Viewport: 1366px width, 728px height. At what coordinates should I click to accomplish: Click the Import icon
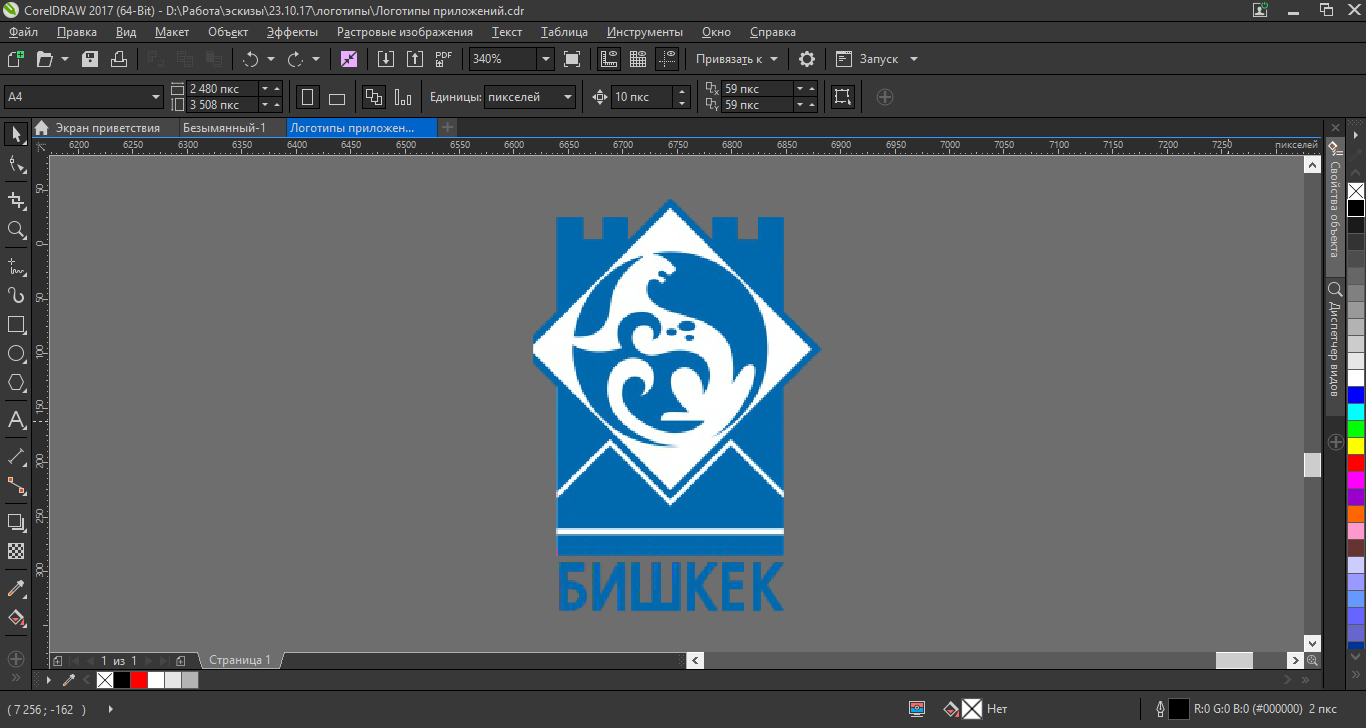coord(385,59)
